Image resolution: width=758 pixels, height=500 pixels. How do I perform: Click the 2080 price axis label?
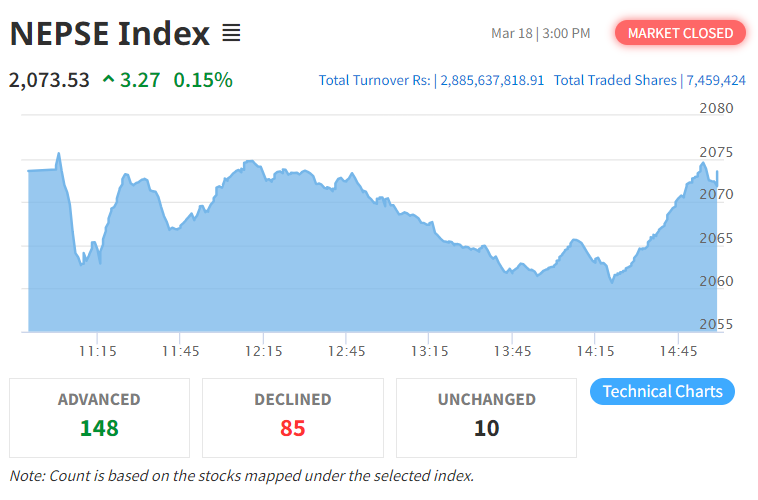[x=715, y=108]
